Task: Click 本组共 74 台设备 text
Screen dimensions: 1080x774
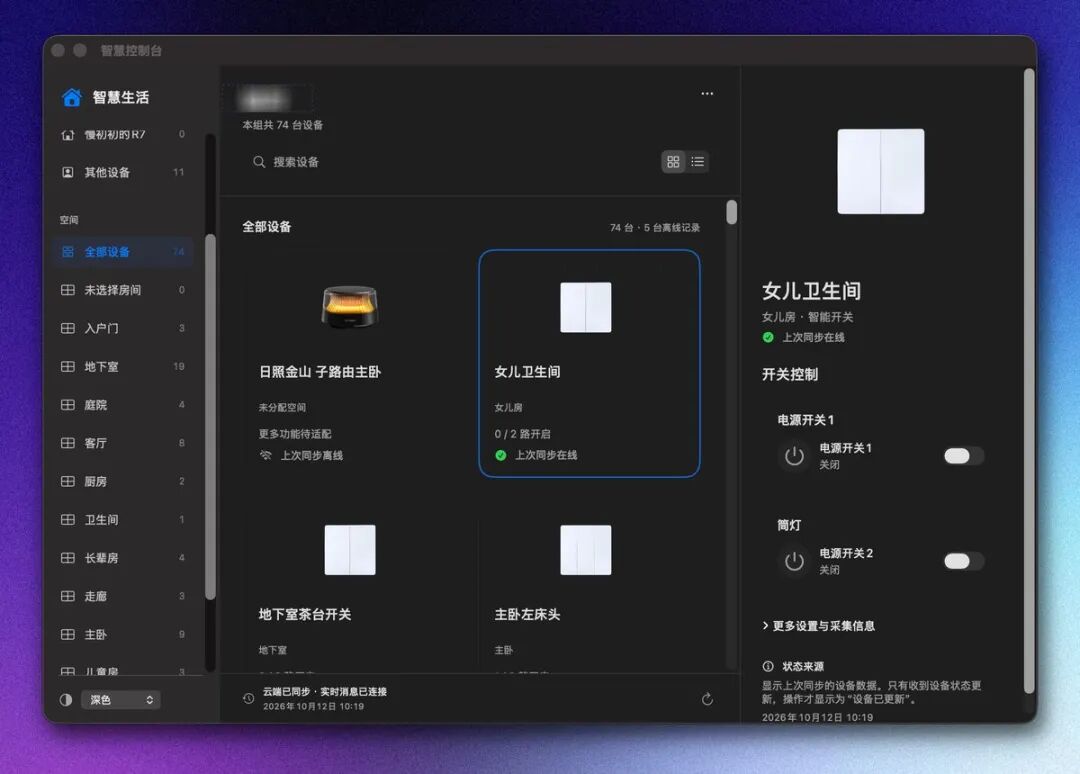Action: click(282, 125)
